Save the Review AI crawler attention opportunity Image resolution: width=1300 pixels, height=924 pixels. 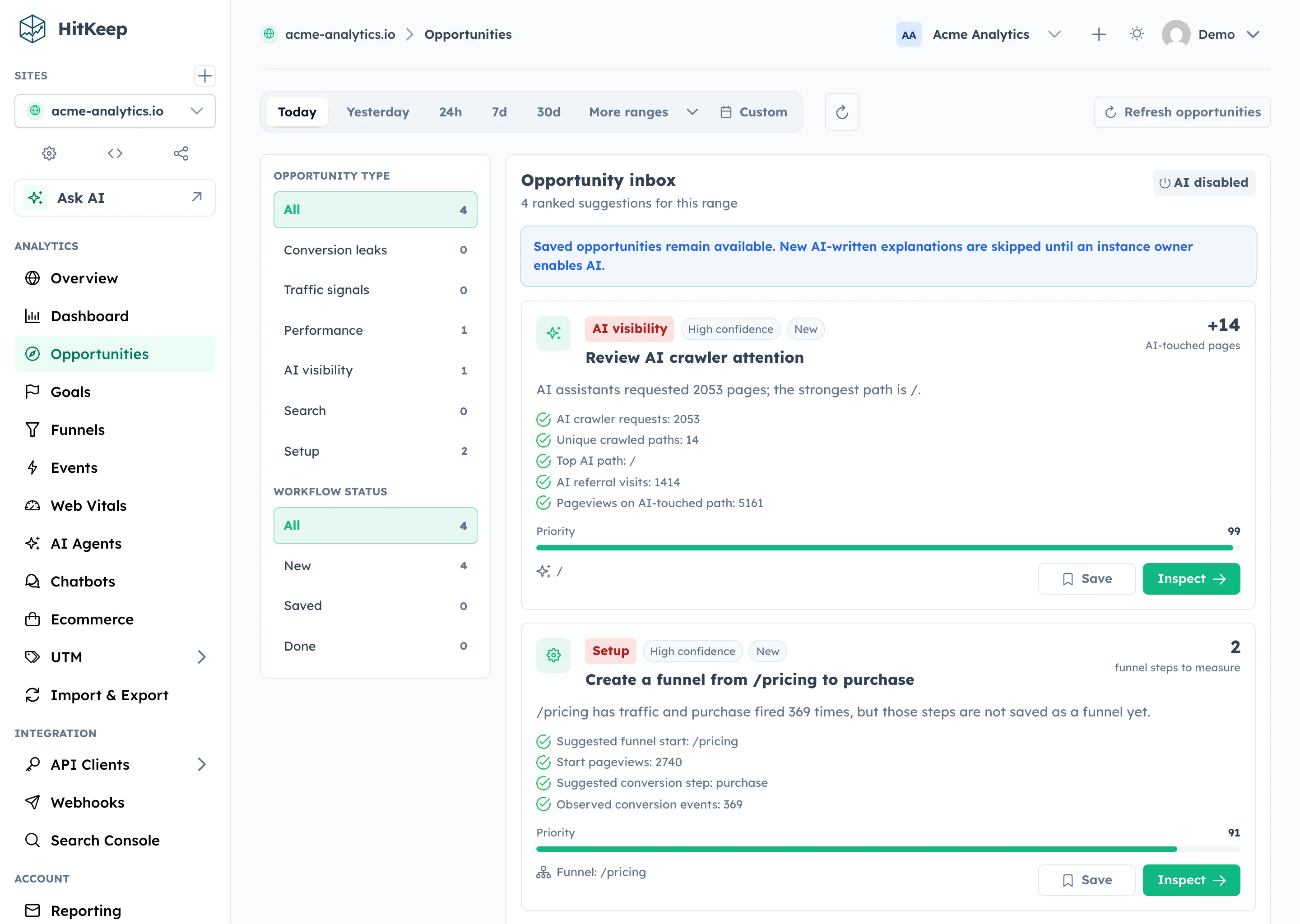1086,579
